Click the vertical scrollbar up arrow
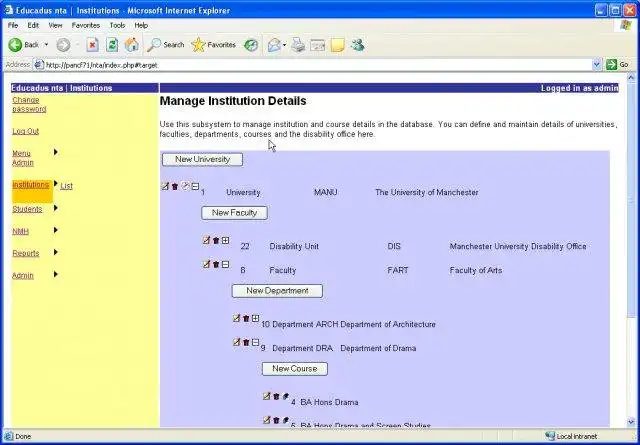 click(631, 77)
